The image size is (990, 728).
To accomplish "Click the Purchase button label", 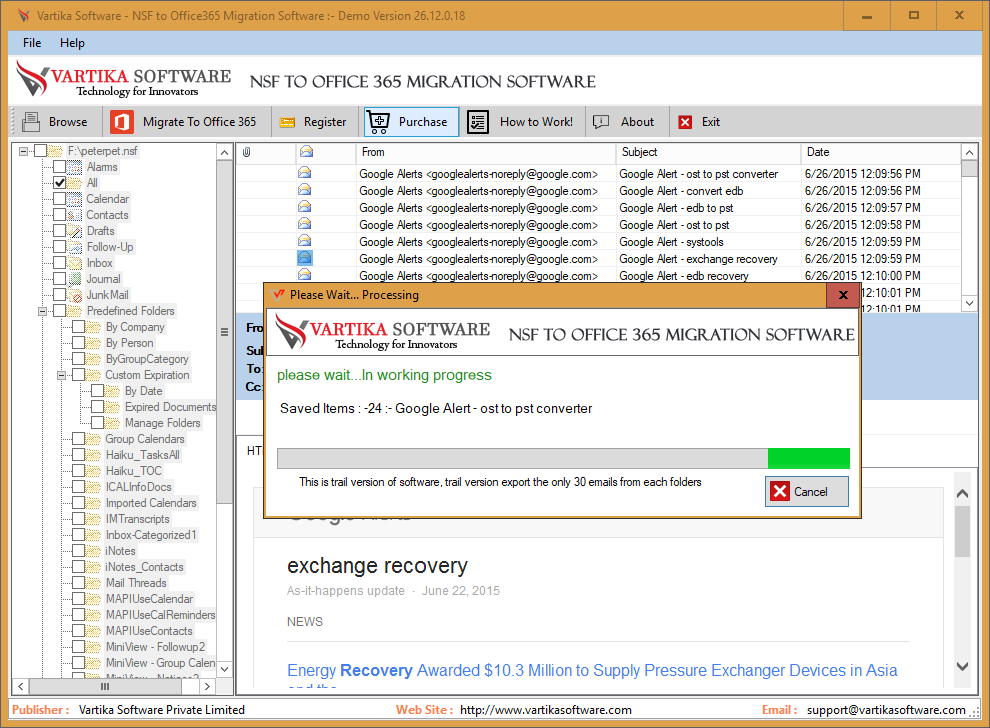I will click(423, 122).
